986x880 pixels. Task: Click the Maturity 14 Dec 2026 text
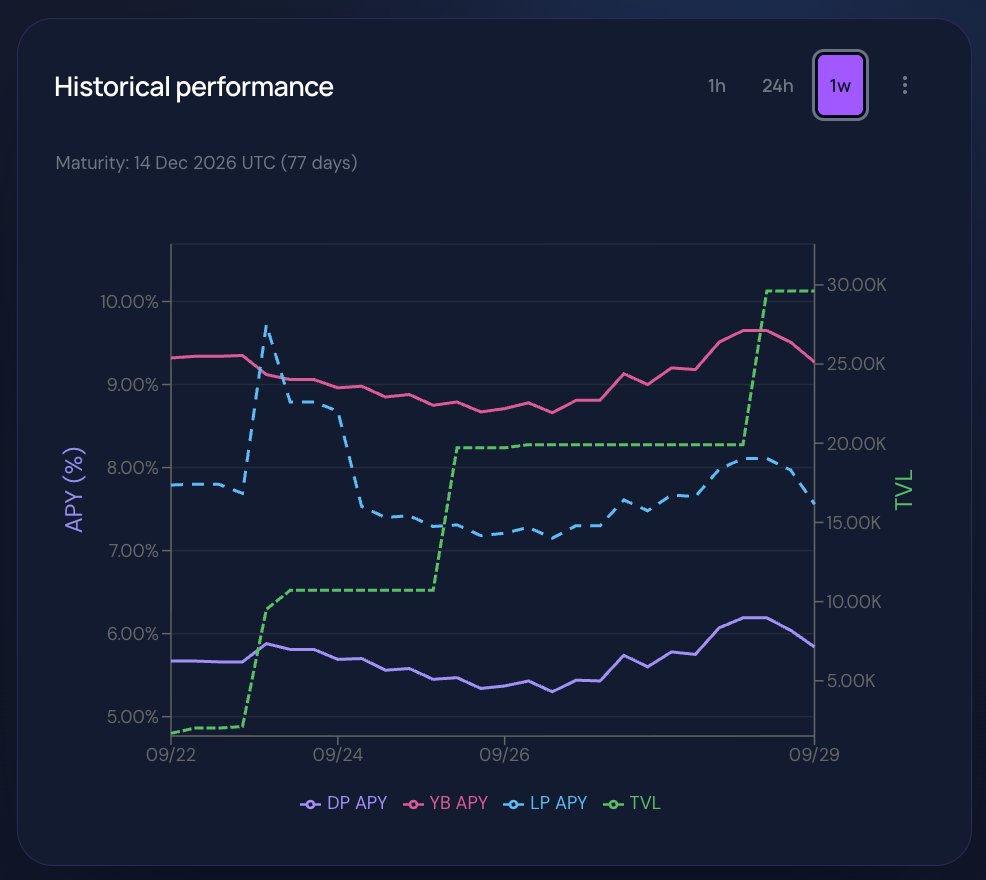206,163
